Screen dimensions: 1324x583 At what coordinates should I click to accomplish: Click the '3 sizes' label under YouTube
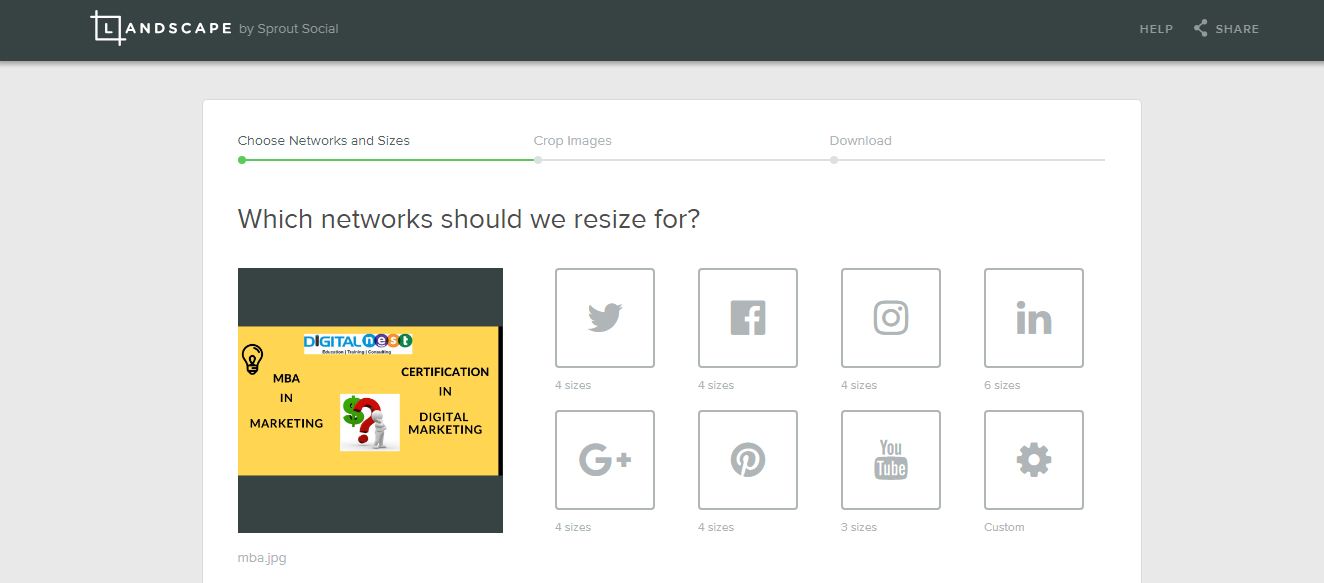(859, 527)
